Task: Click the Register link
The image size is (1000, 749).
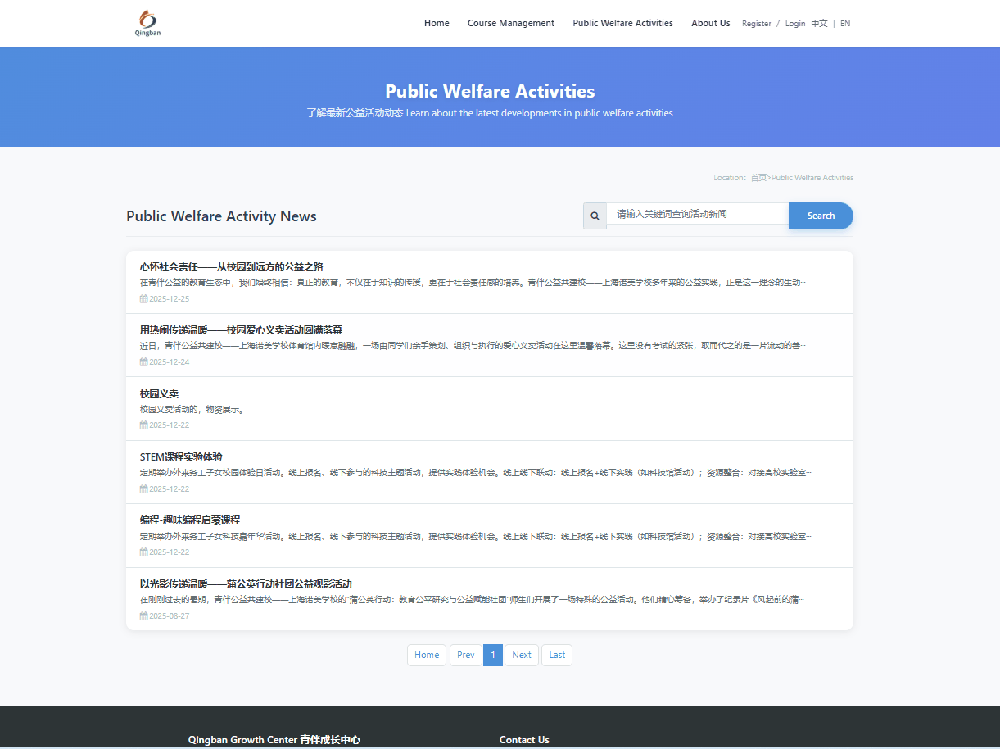Action: (x=756, y=24)
